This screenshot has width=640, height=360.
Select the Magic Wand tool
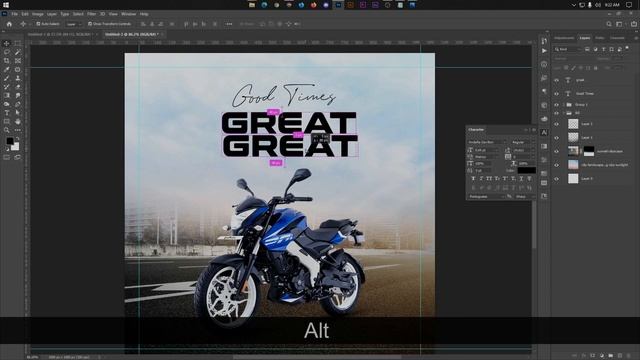tap(18, 52)
